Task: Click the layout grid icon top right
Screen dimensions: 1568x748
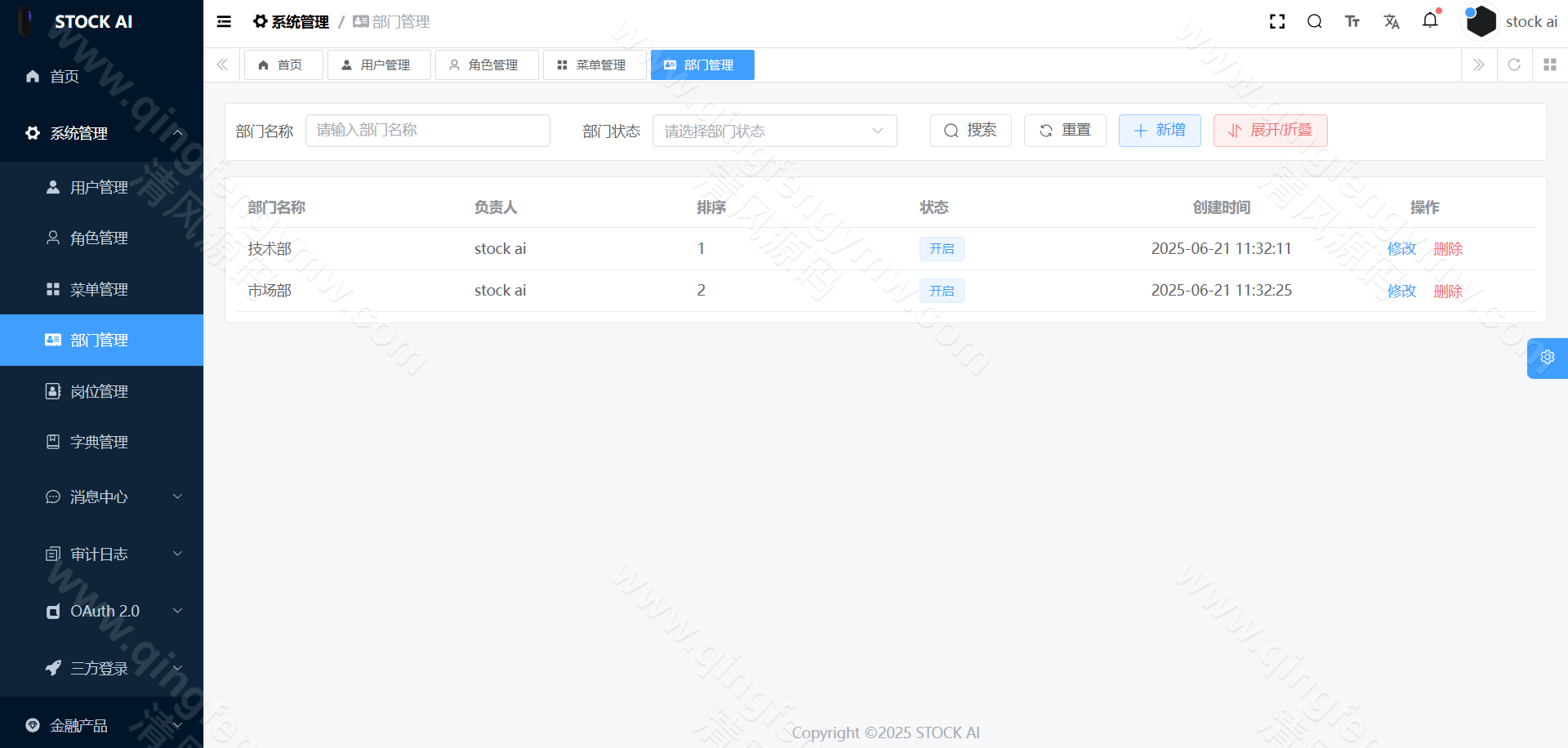Action: (1549, 65)
